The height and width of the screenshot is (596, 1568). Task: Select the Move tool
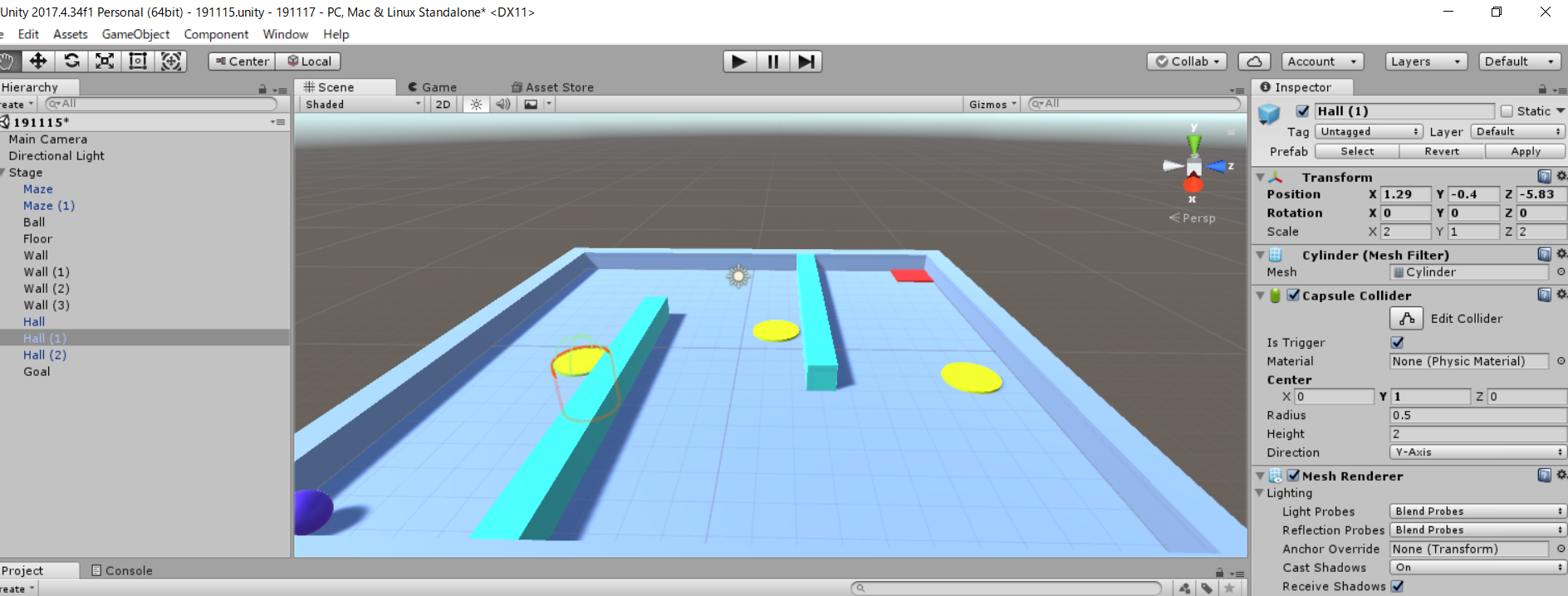(x=38, y=61)
